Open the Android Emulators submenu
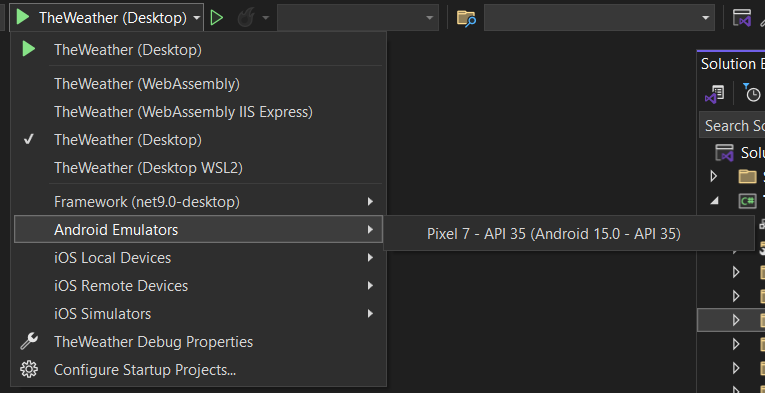 (x=199, y=229)
